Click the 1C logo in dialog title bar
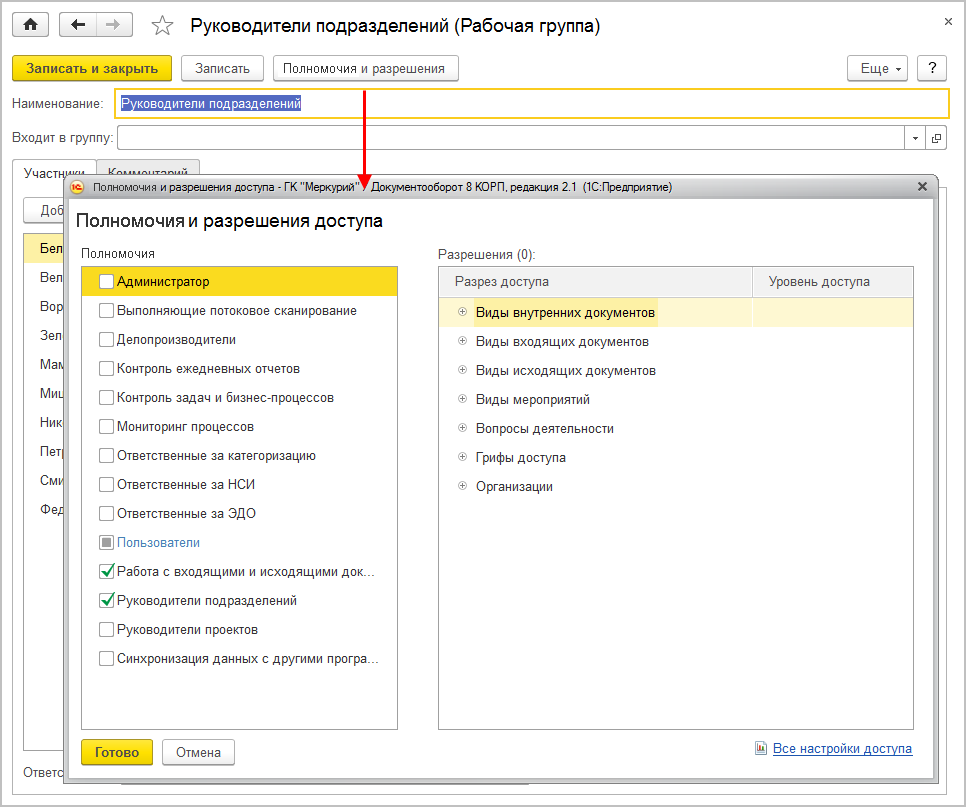The height and width of the screenshot is (807, 966). 77,187
